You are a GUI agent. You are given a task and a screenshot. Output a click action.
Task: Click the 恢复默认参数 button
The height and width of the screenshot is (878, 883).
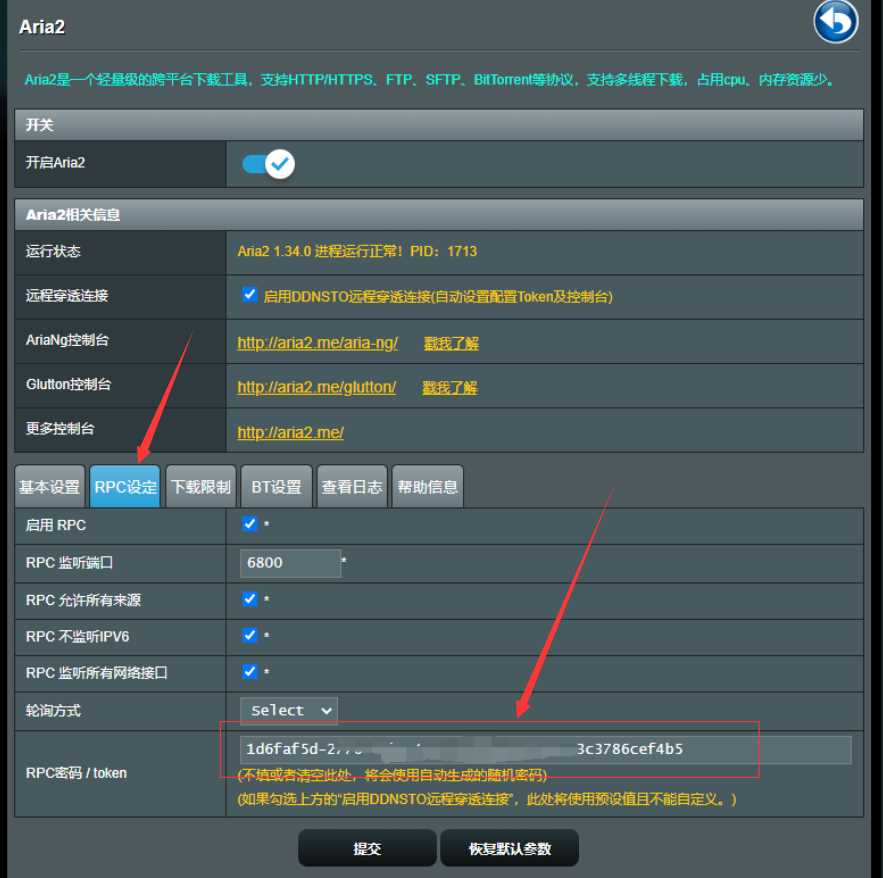510,848
